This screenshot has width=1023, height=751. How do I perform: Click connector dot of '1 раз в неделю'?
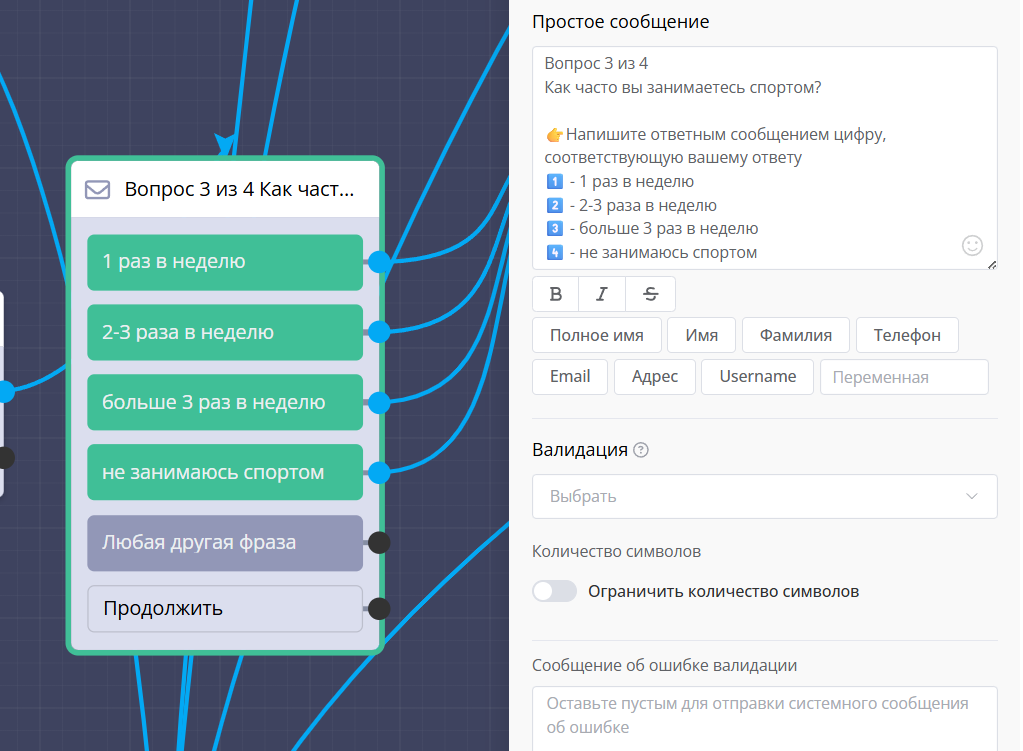[x=379, y=262]
